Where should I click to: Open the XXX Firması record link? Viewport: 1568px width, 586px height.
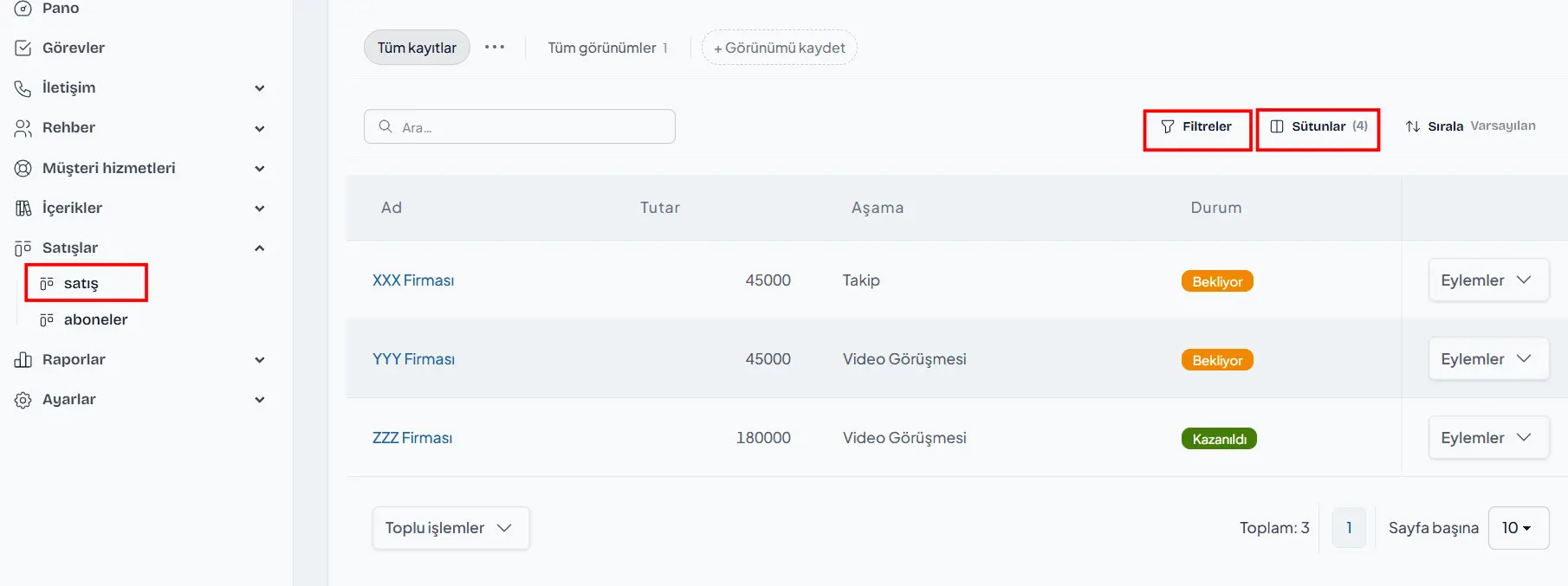coord(413,280)
